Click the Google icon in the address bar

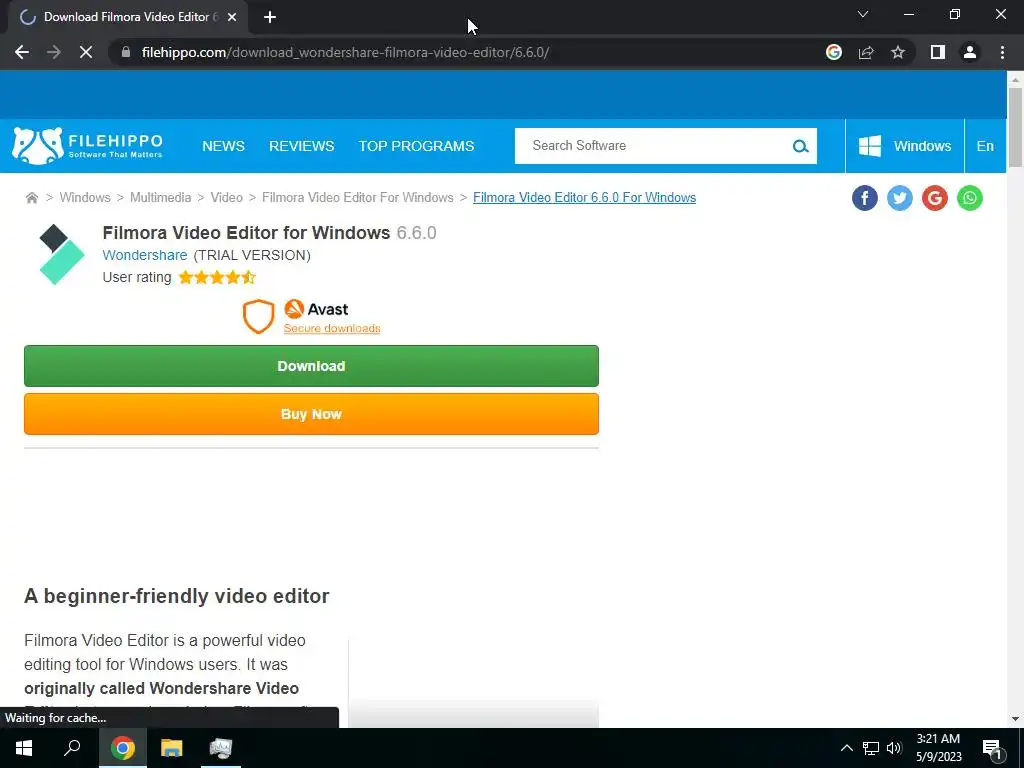coord(834,52)
